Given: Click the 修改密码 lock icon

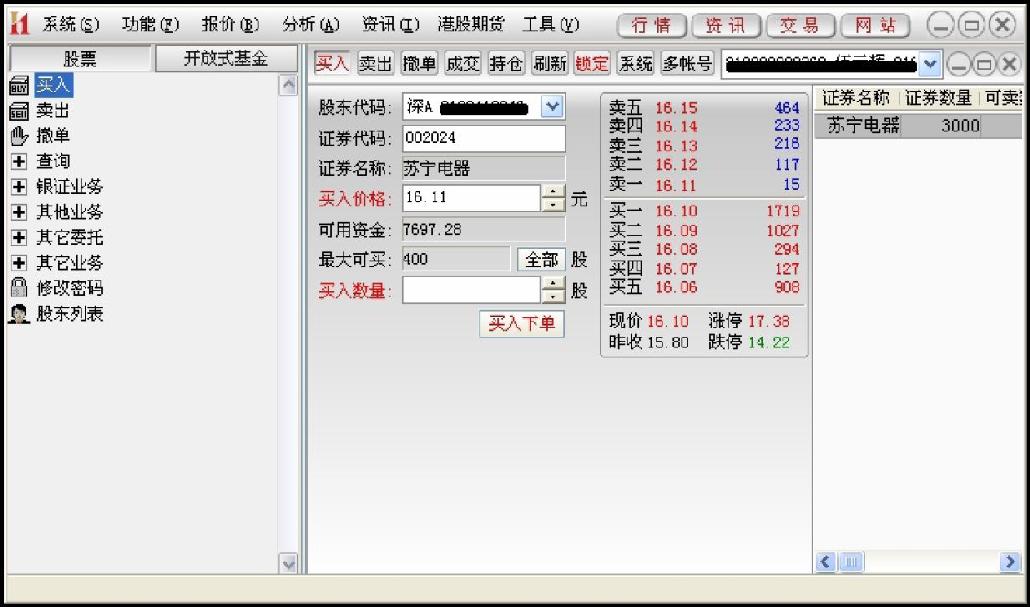Looking at the screenshot, I should pos(19,288).
